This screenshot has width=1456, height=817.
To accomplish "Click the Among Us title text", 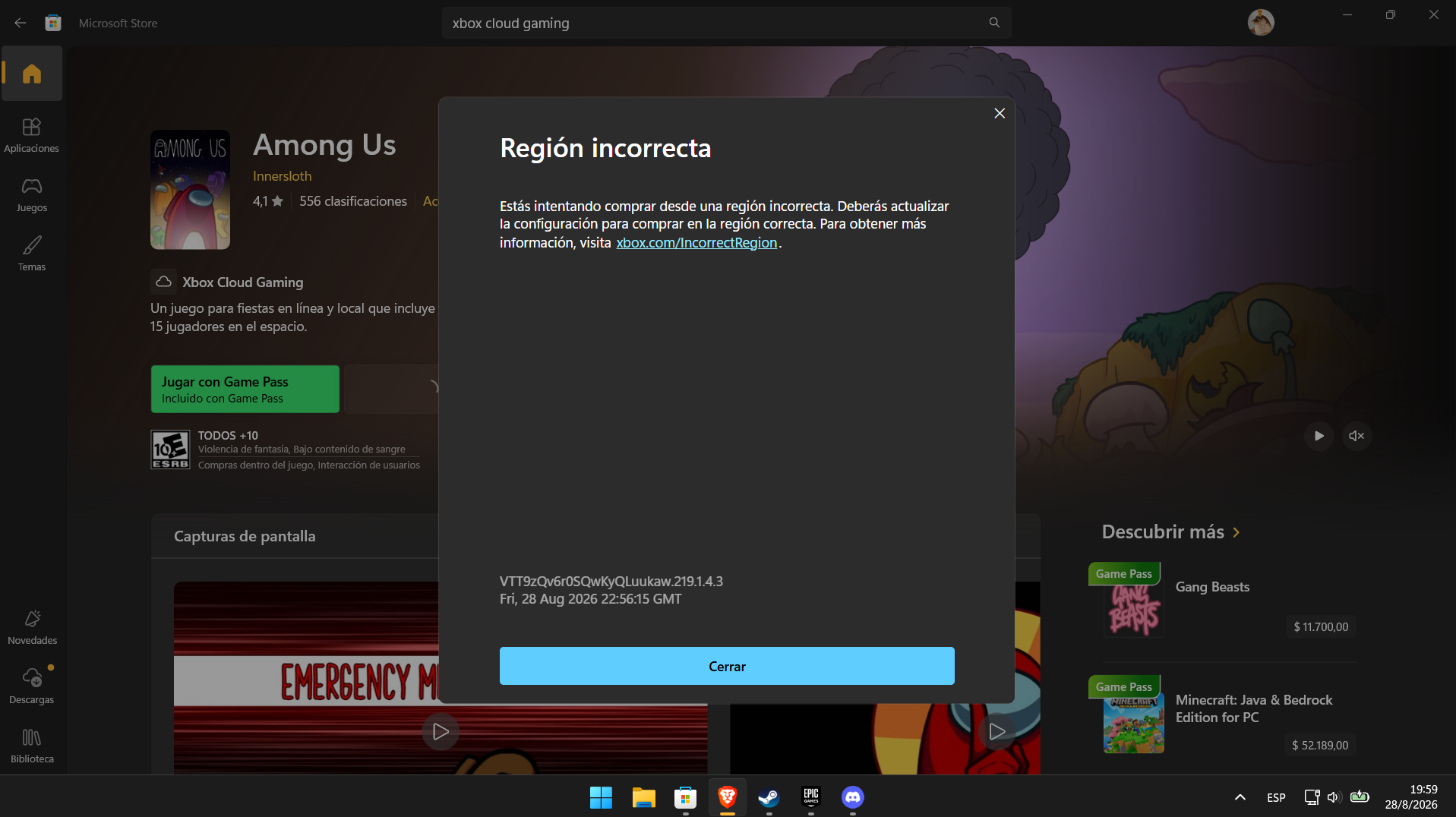I will (x=324, y=144).
